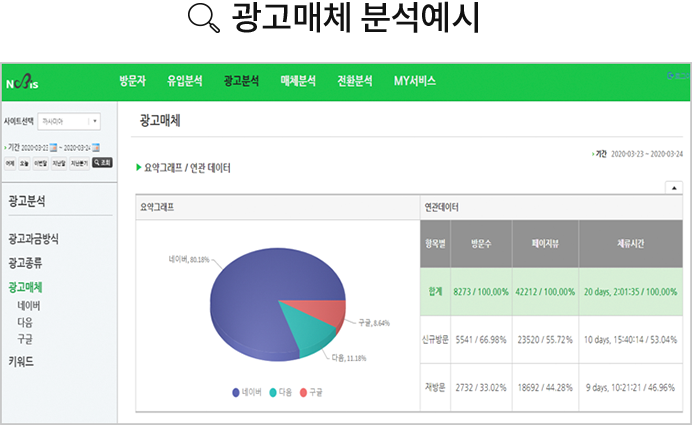Click the '2732 / 33.02%' cell
The image size is (692, 425).
tap(481, 387)
